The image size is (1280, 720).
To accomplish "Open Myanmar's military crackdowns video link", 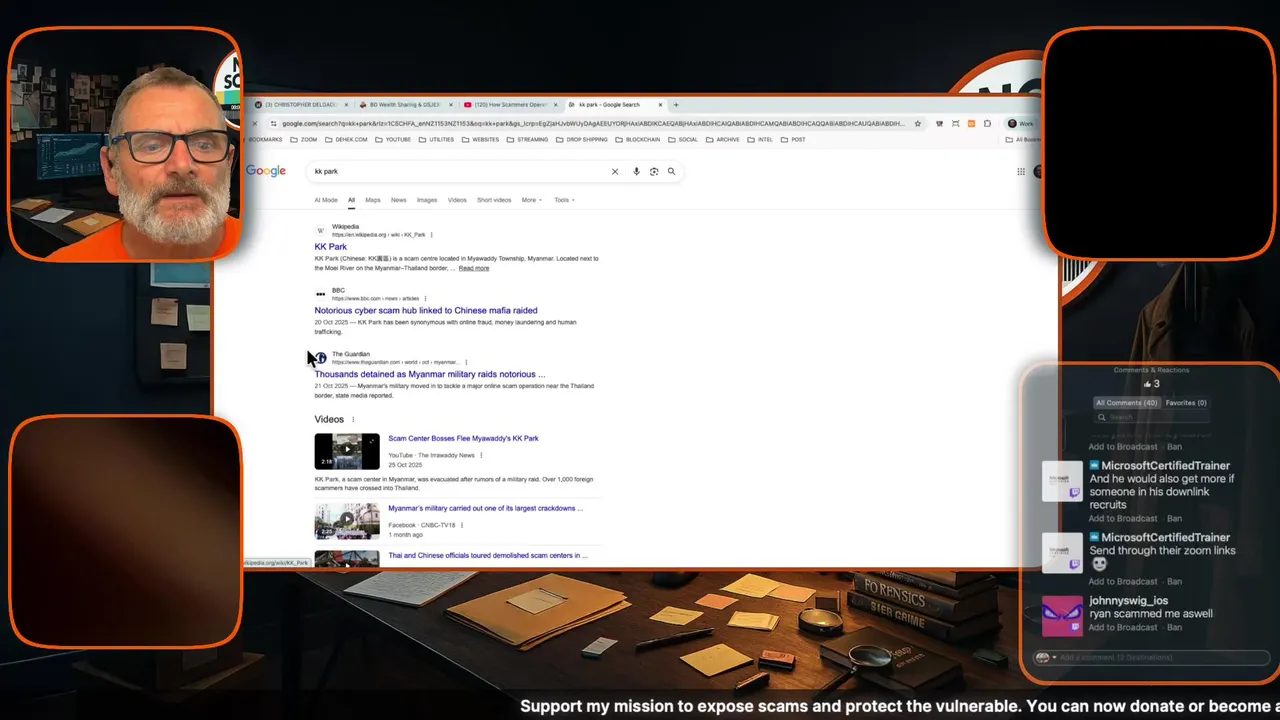I will 485,509.
